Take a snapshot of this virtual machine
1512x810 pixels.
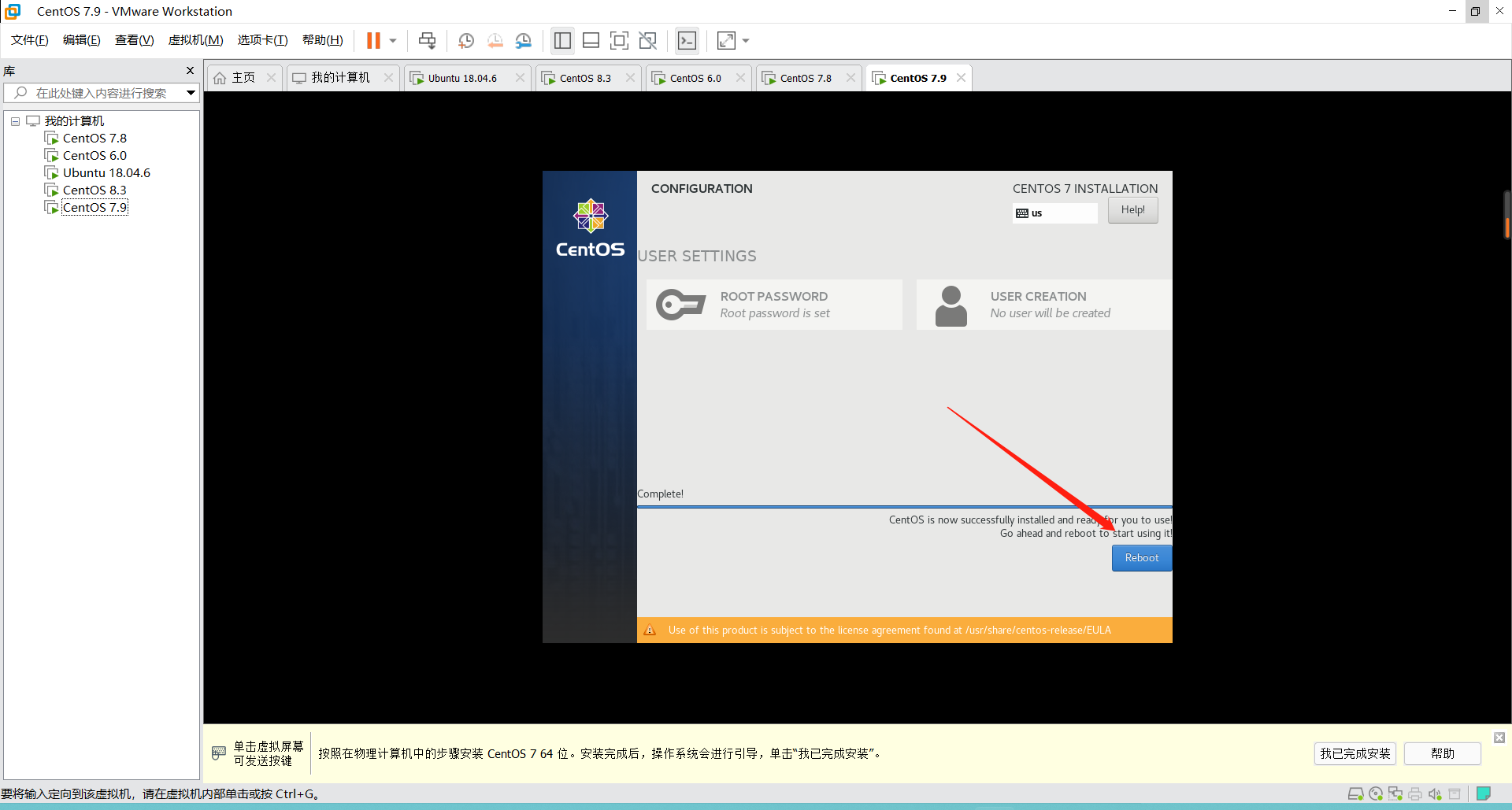click(x=466, y=40)
